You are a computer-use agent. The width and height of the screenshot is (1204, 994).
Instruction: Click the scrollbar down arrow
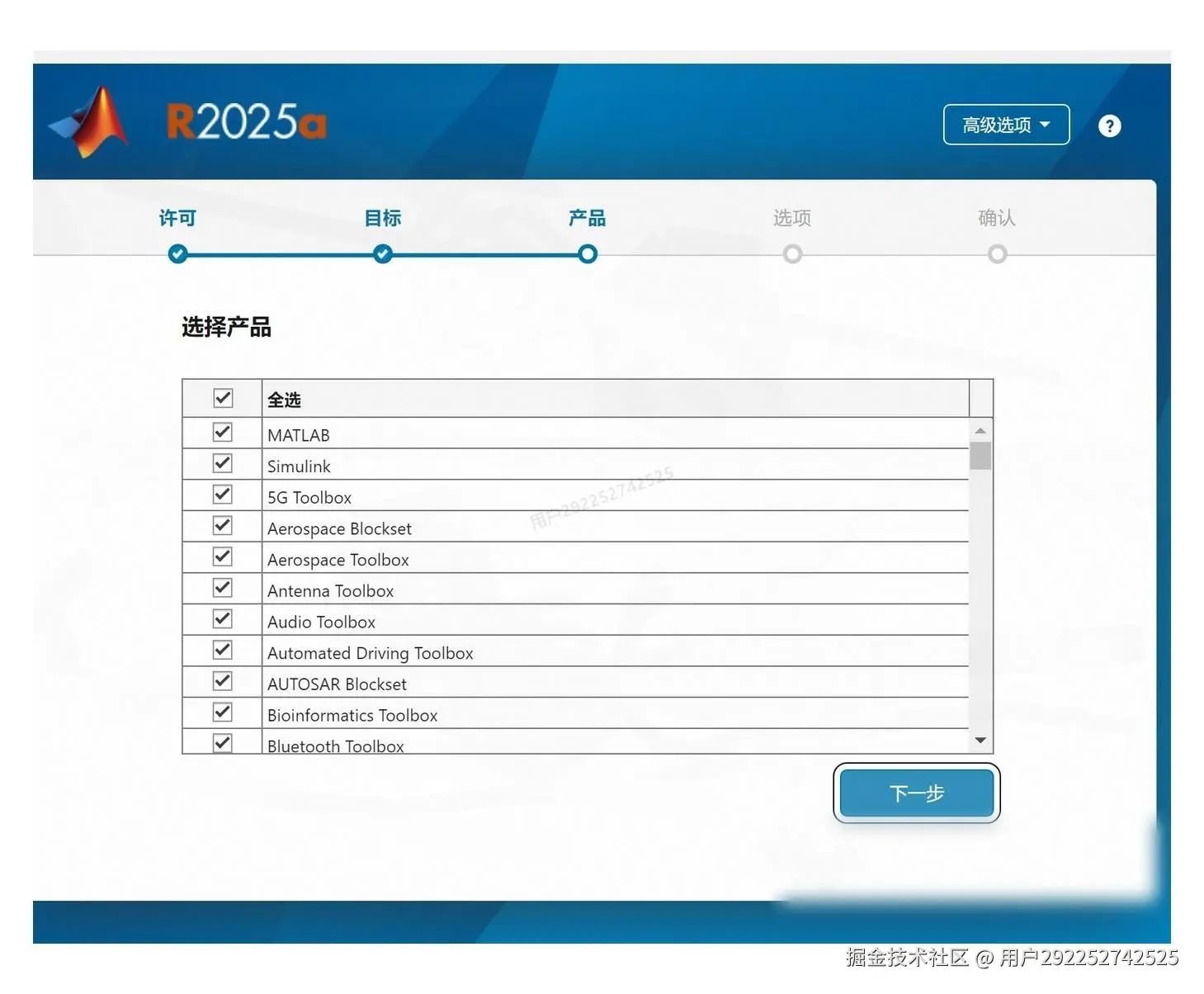(980, 740)
